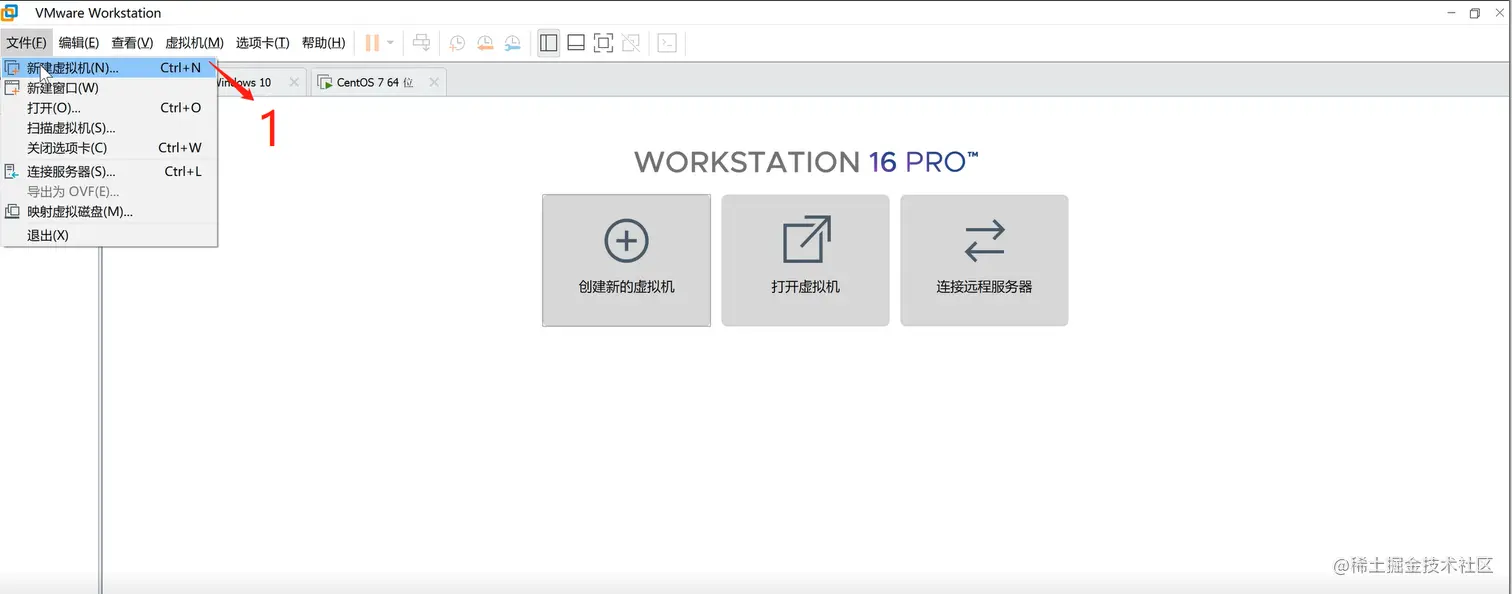Choose 关闭选项卡(C) menu entry
Screen dimensions: 1512x594
(x=109, y=148)
